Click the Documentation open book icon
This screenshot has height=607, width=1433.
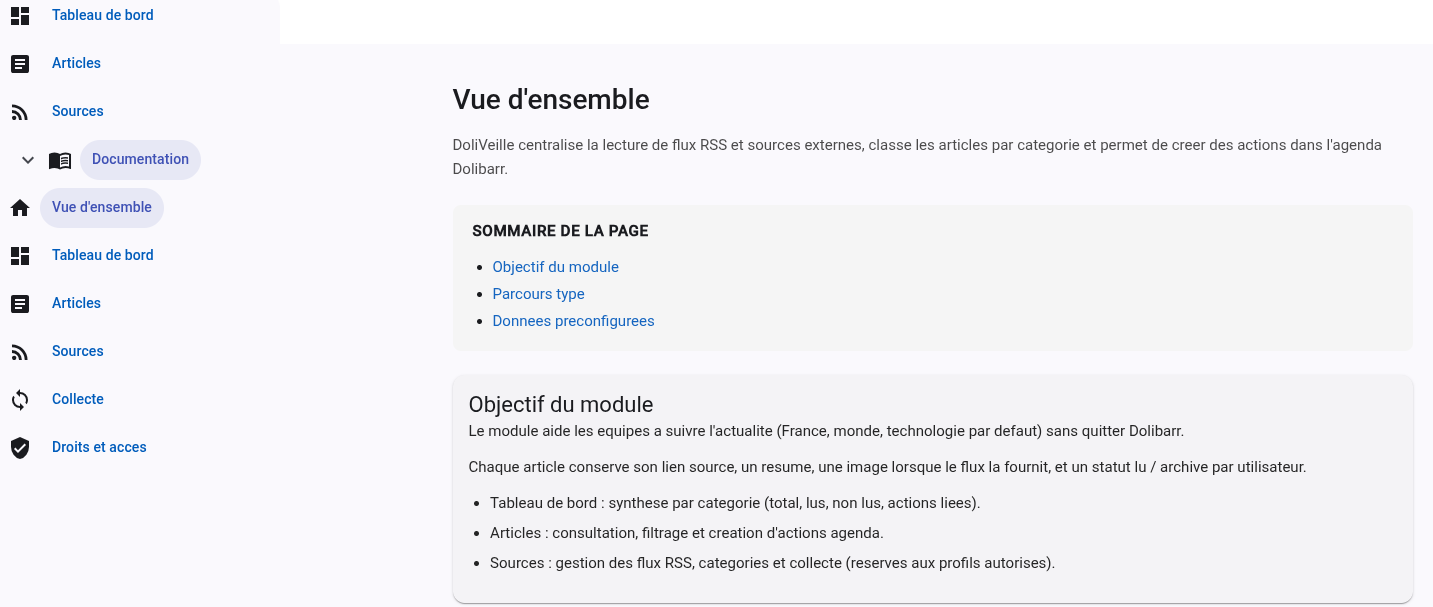pyautogui.click(x=60, y=160)
